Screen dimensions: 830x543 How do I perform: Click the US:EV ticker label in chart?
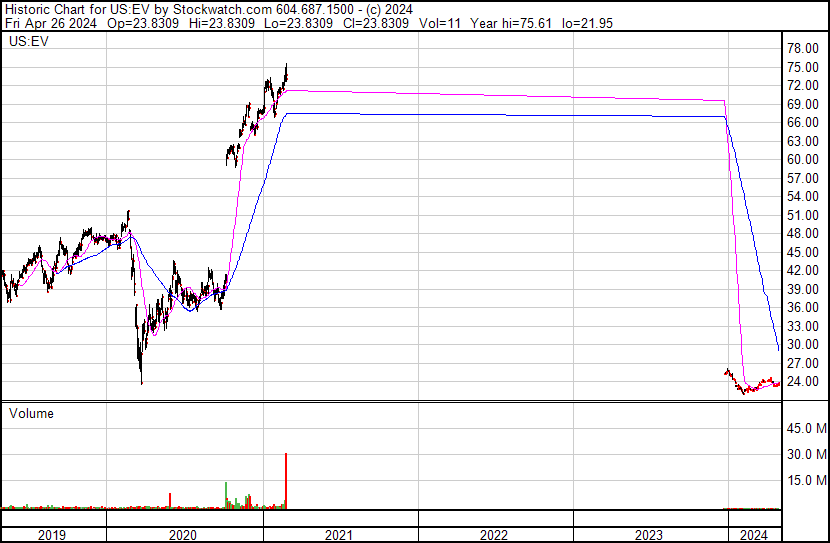[x=29, y=41]
